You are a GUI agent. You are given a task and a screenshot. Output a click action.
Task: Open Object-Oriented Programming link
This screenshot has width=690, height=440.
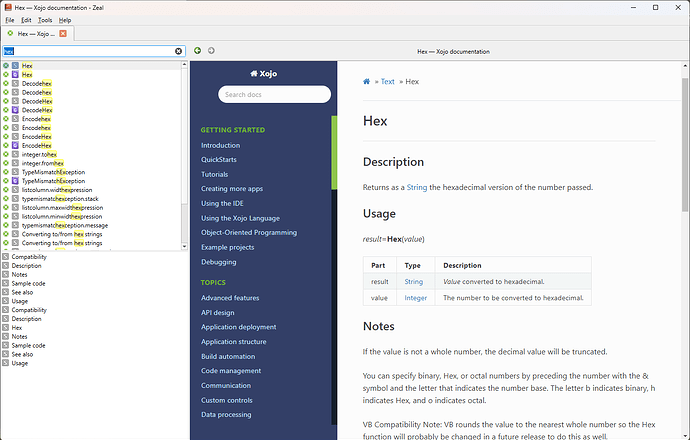click(249, 233)
